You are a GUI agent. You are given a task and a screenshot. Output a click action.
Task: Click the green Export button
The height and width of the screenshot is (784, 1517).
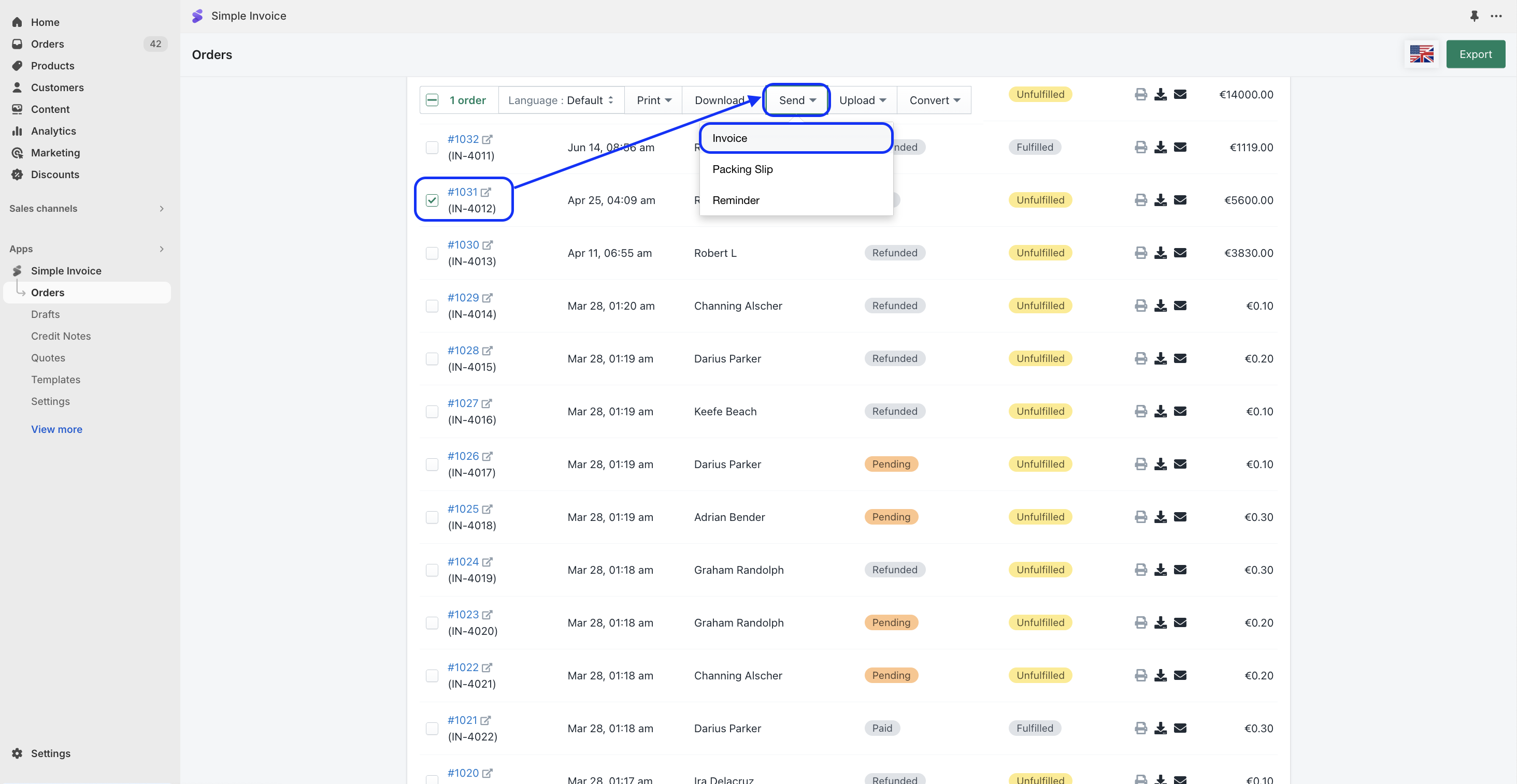1475,54
